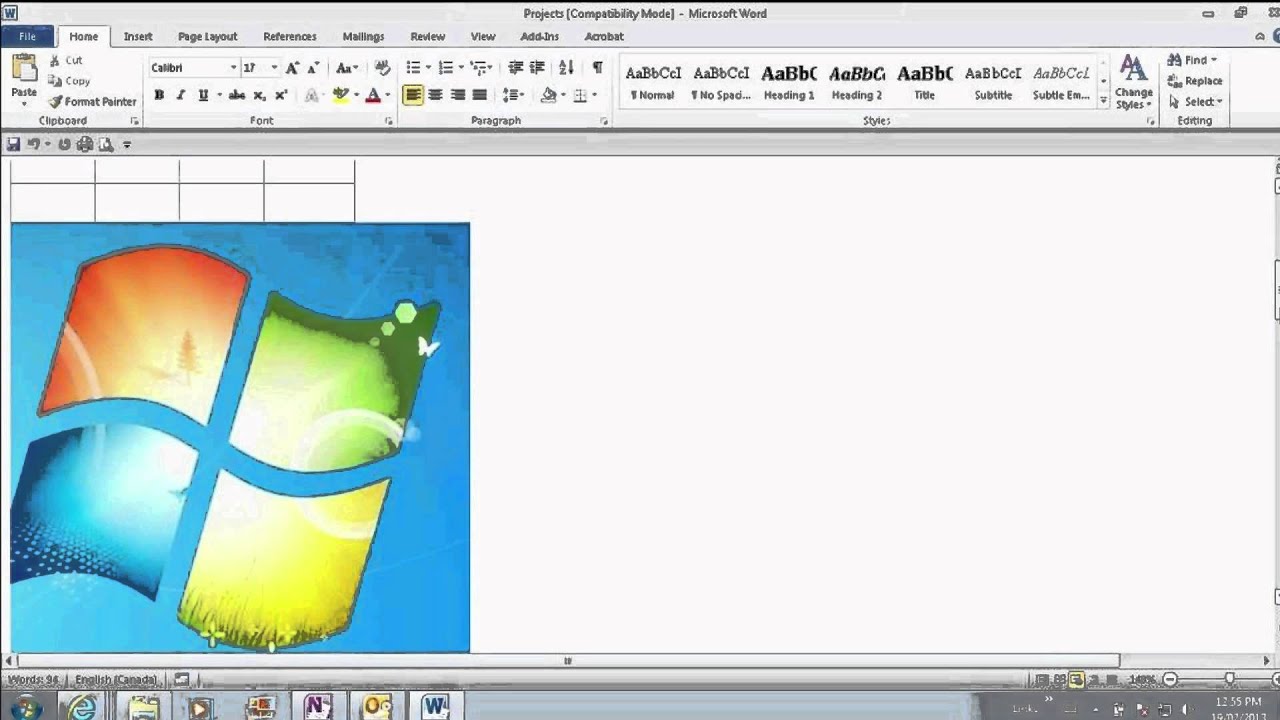Screen dimensions: 1280x720
Task: Click Change Styles button
Action: click(x=1133, y=82)
